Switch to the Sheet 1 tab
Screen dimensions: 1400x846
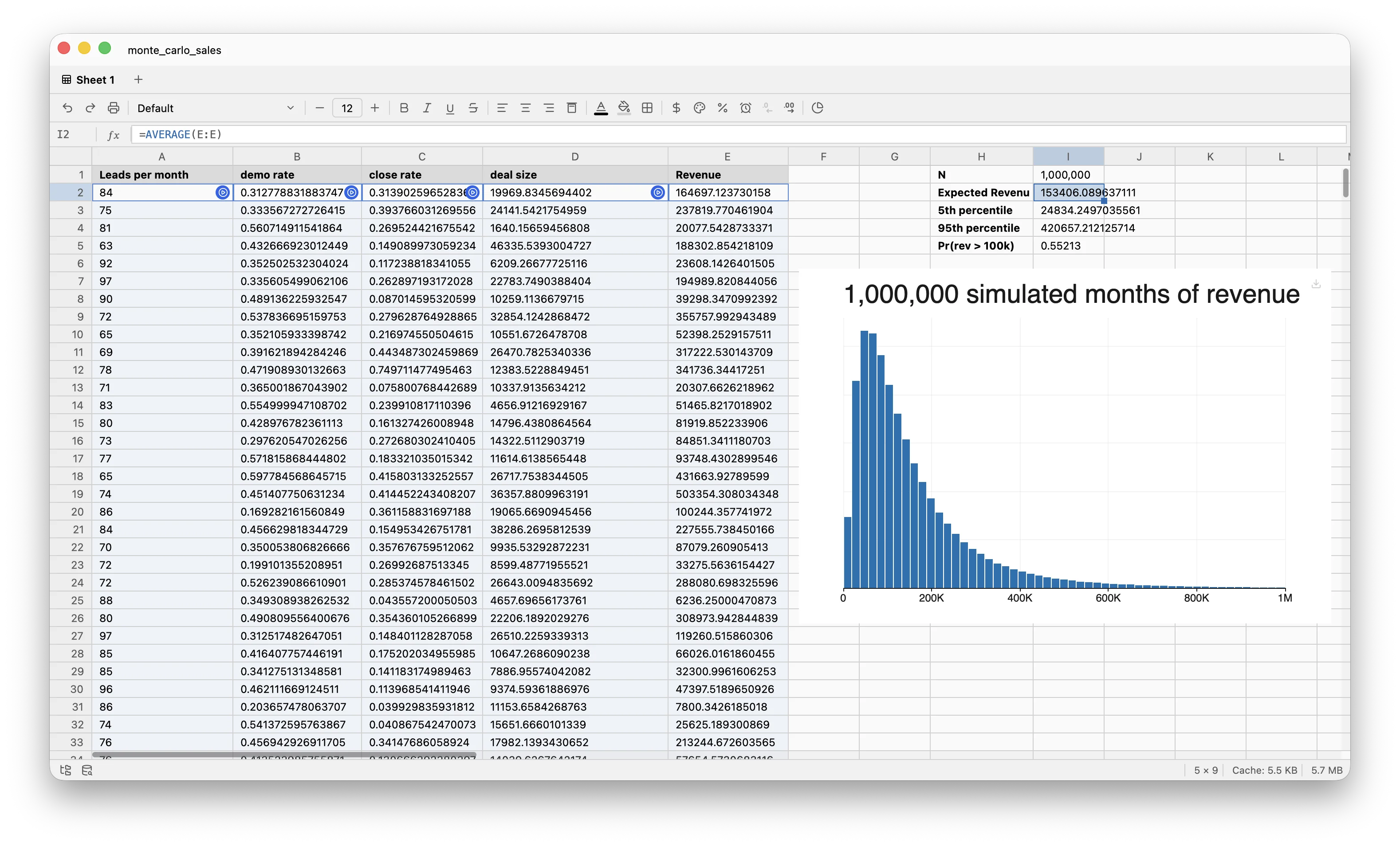[89, 79]
